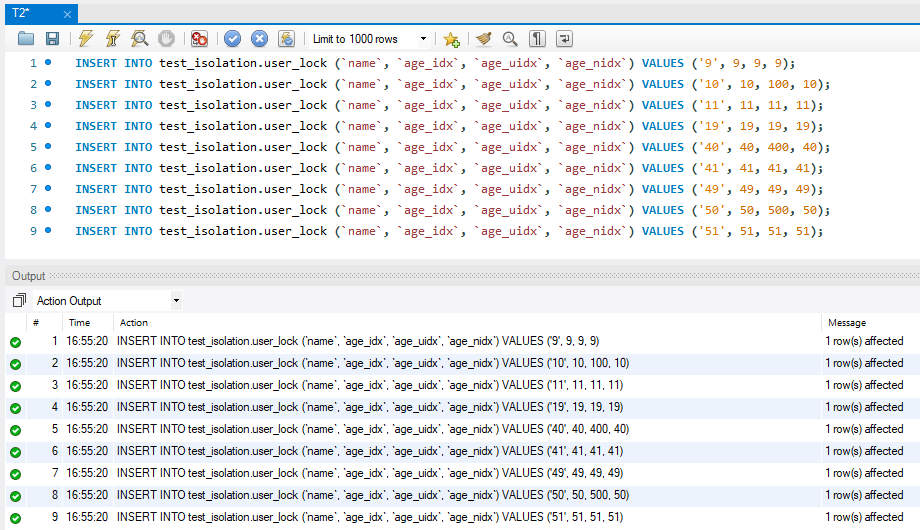The height and width of the screenshot is (530, 920).
Task: Run EXPLAIN on current statement
Action: tap(139, 39)
